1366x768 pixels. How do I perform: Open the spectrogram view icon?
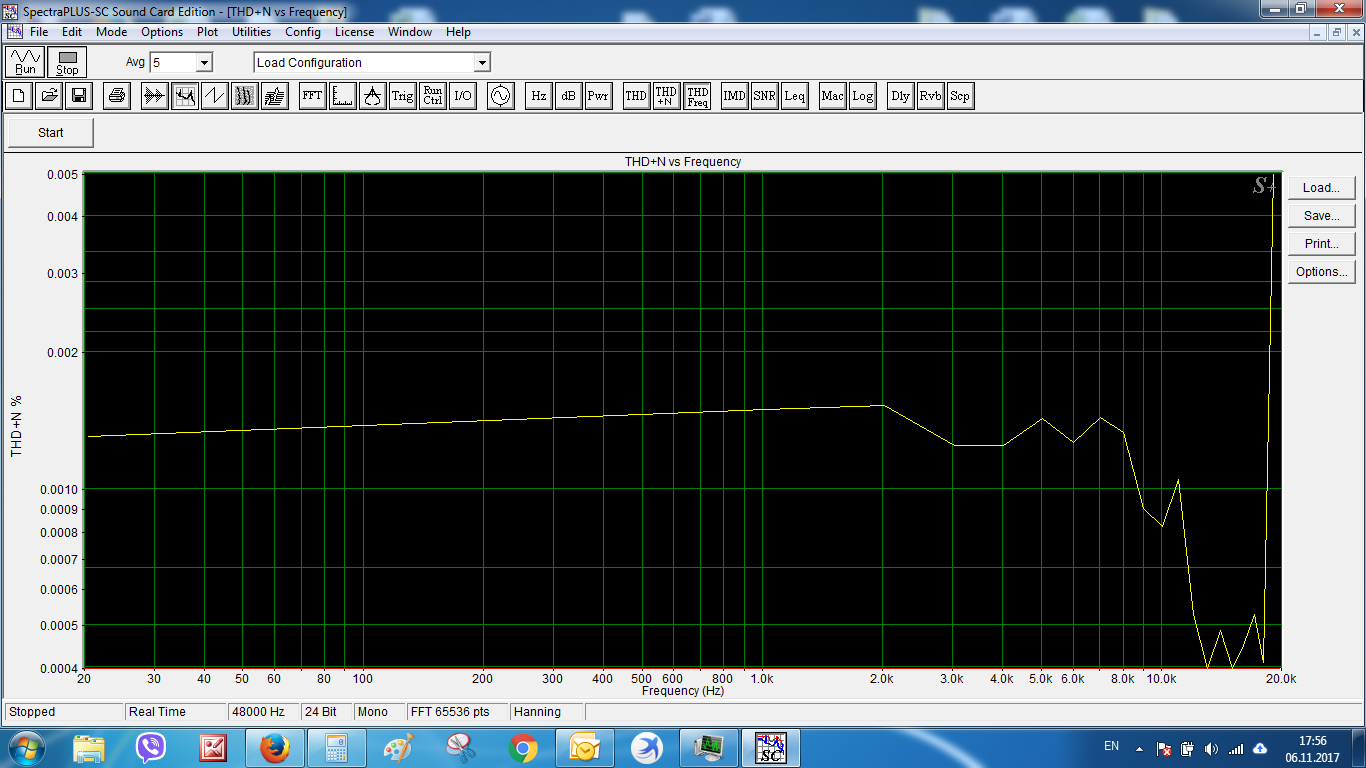click(x=244, y=96)
